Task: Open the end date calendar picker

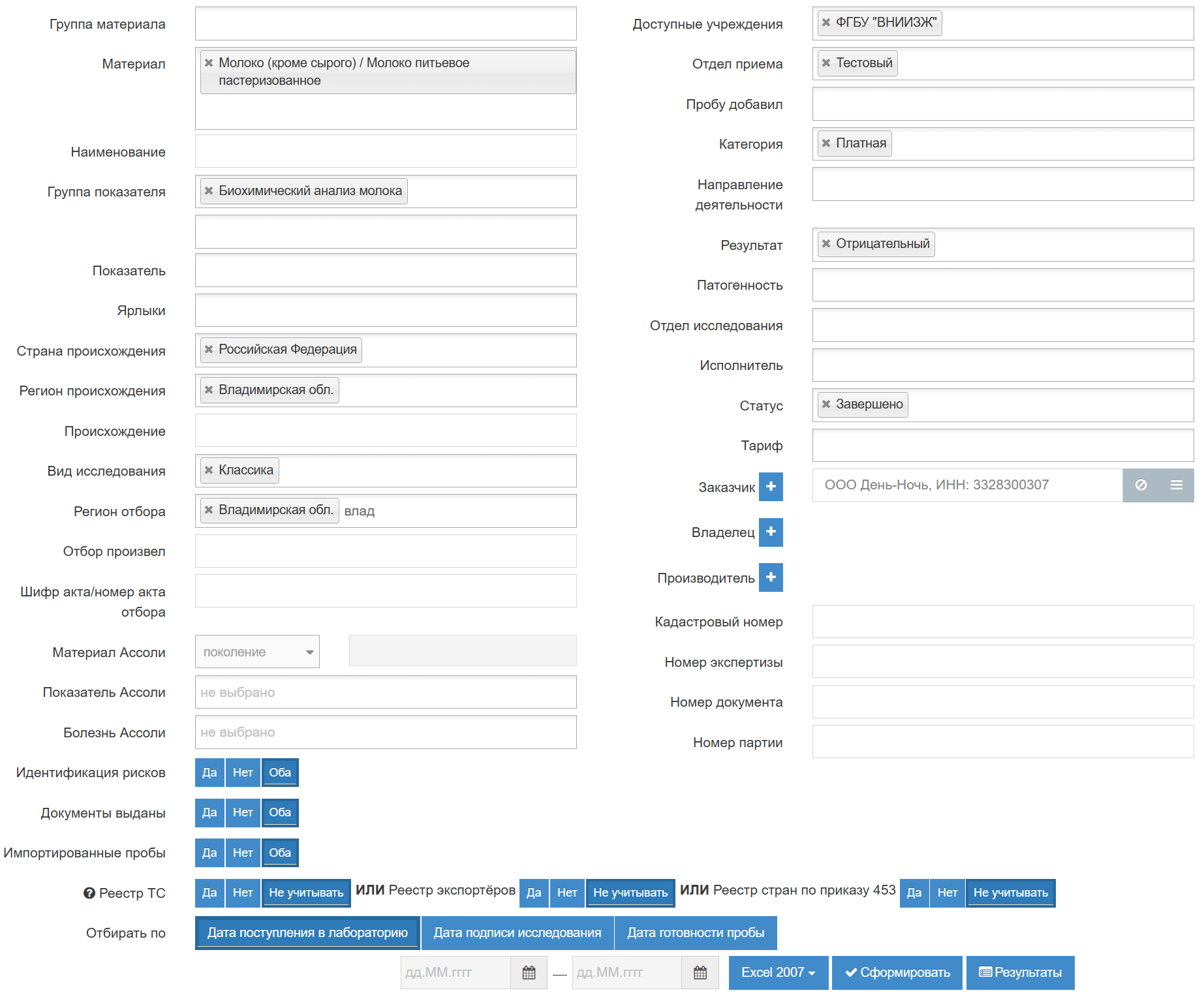Action: coord(700,973)
